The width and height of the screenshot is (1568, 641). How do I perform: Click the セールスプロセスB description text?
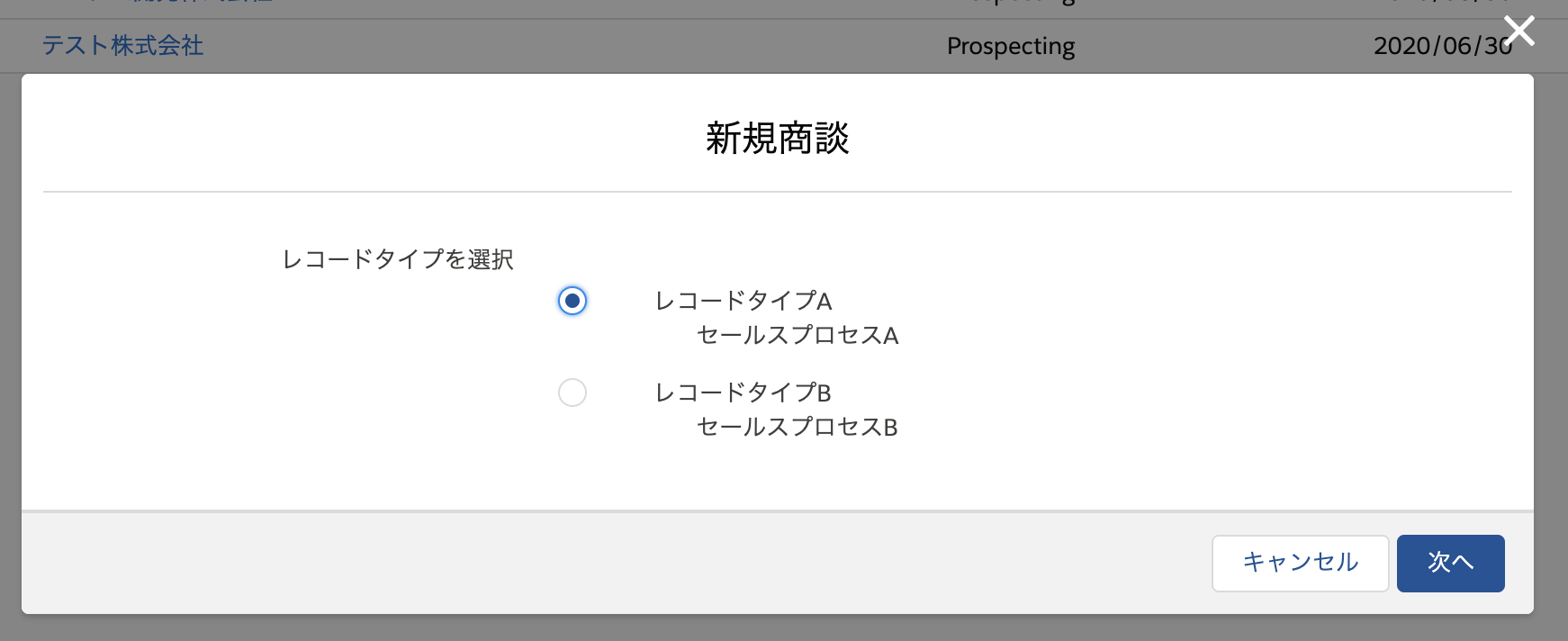(x=796, y=428)
